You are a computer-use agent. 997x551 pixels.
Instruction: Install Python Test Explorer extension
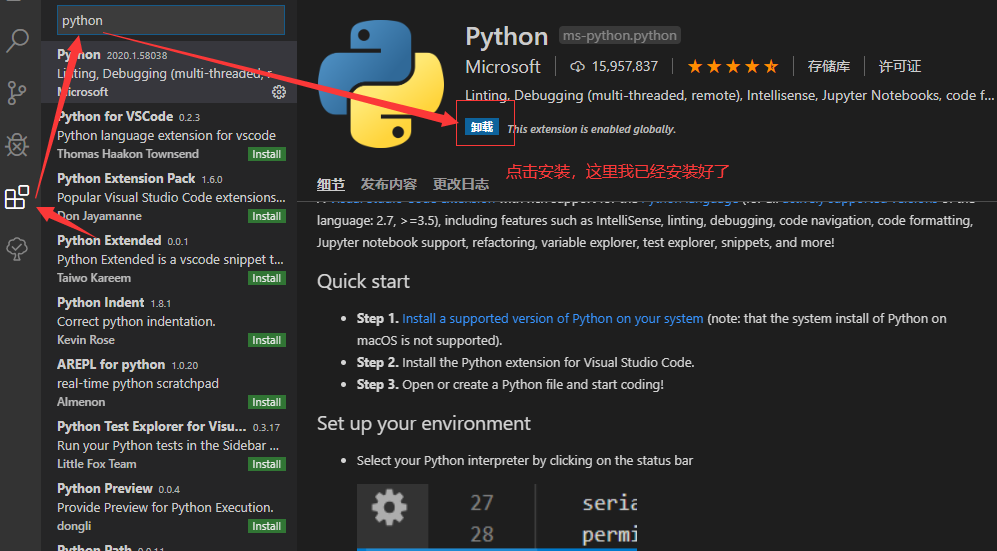(x=266, y=464)
